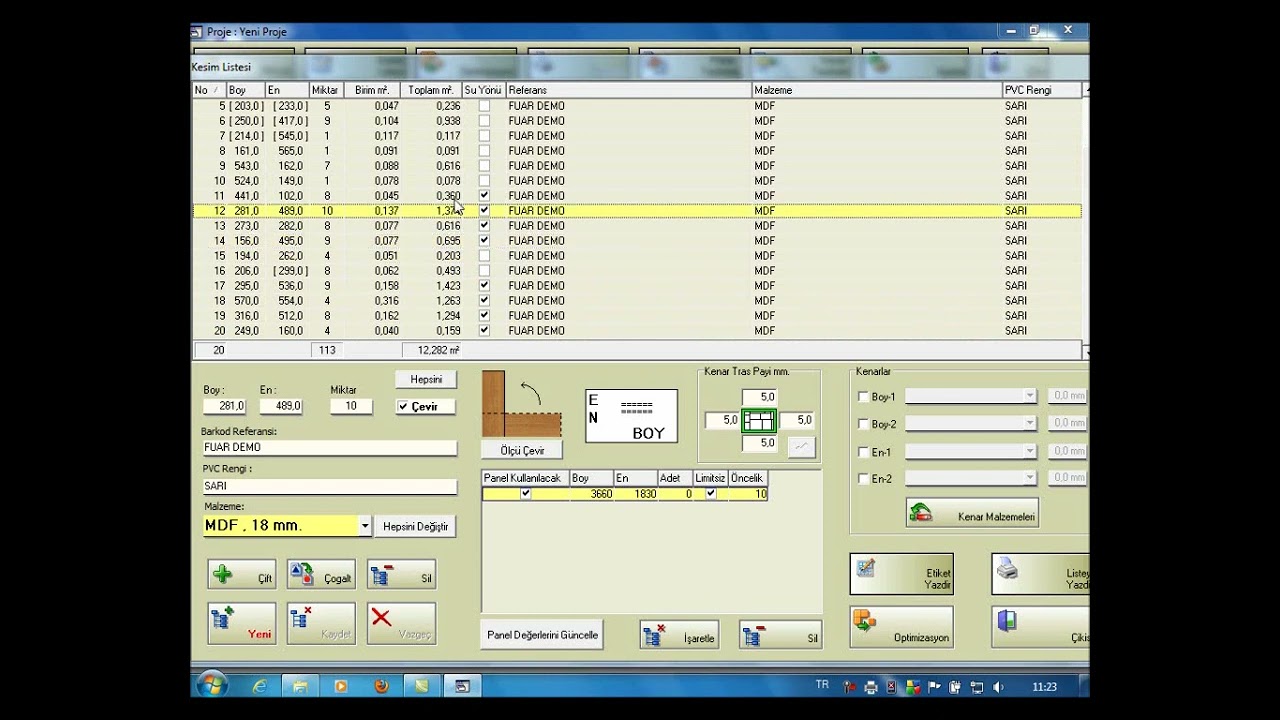Image resolution: width=1280 pixels, height=720 pixels.
Task: Add a new cut row with Yeni
Action: (242, 623)
